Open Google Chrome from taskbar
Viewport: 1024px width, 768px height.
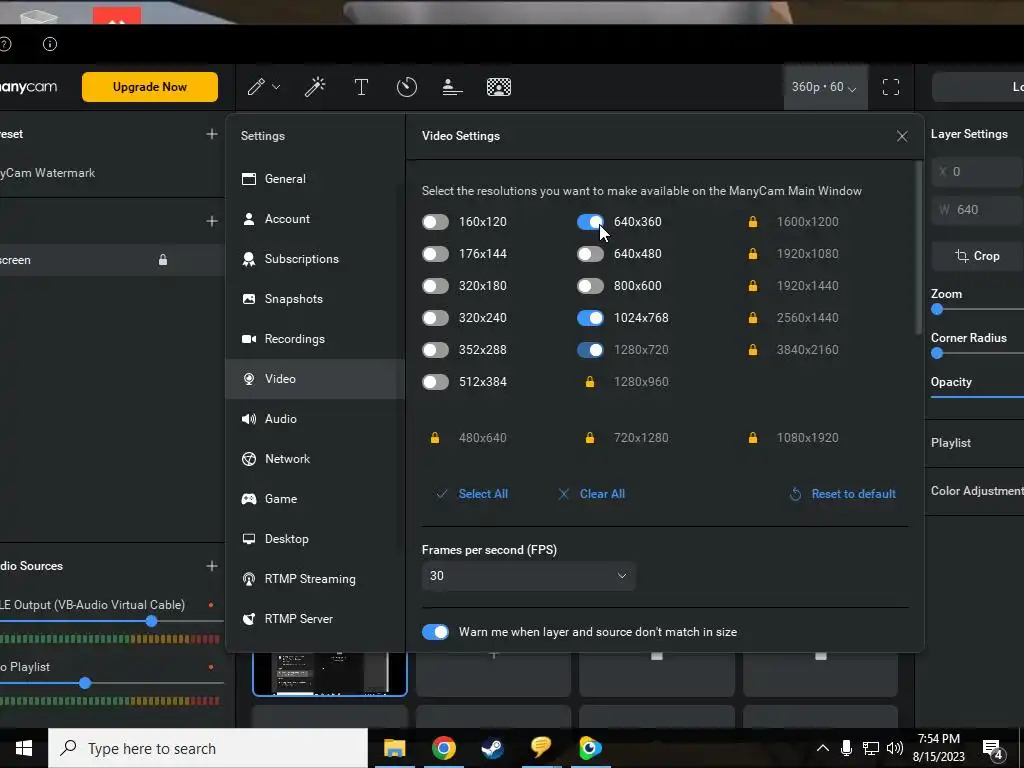(443, 748)
